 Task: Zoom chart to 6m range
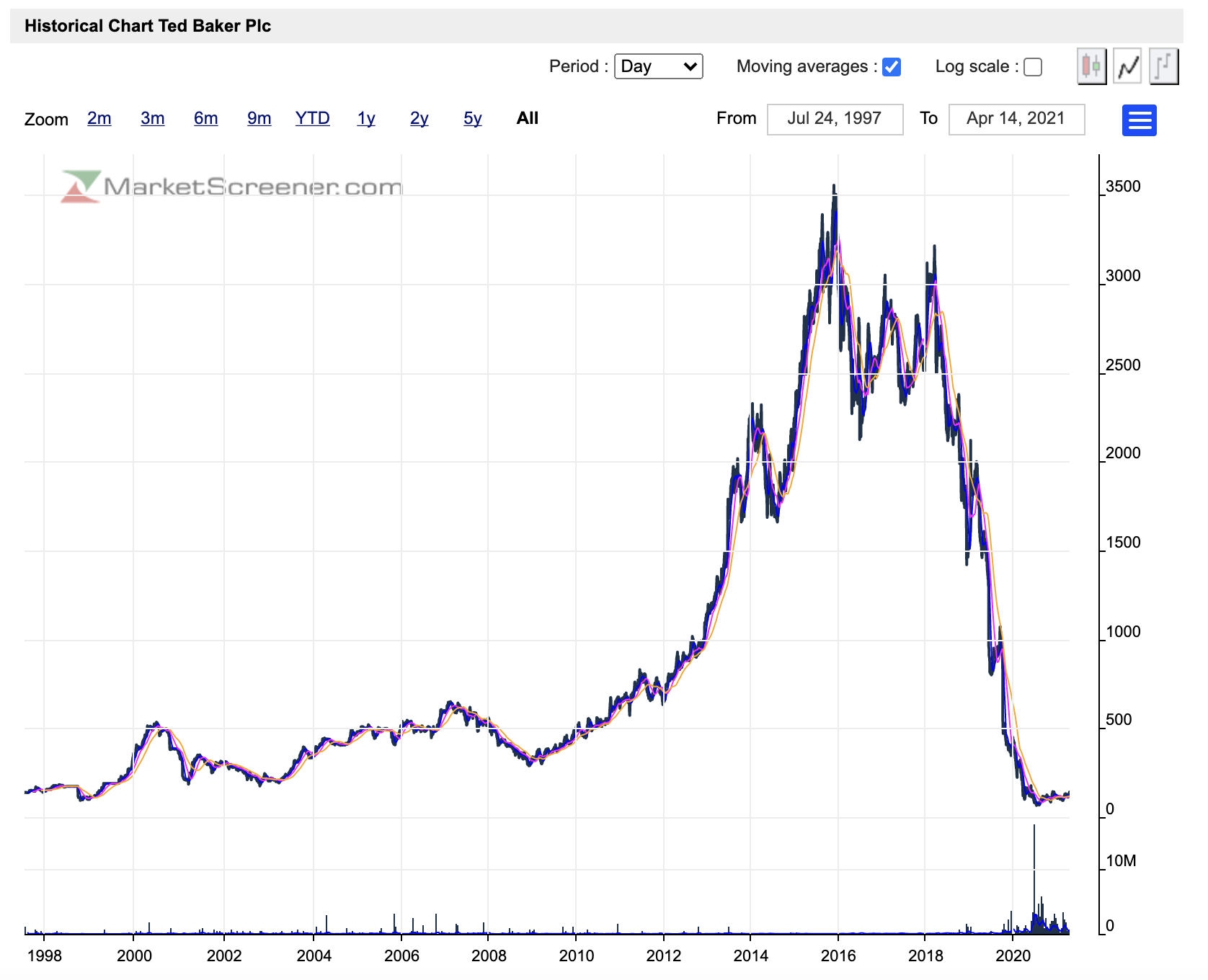[x=206, y=118]
